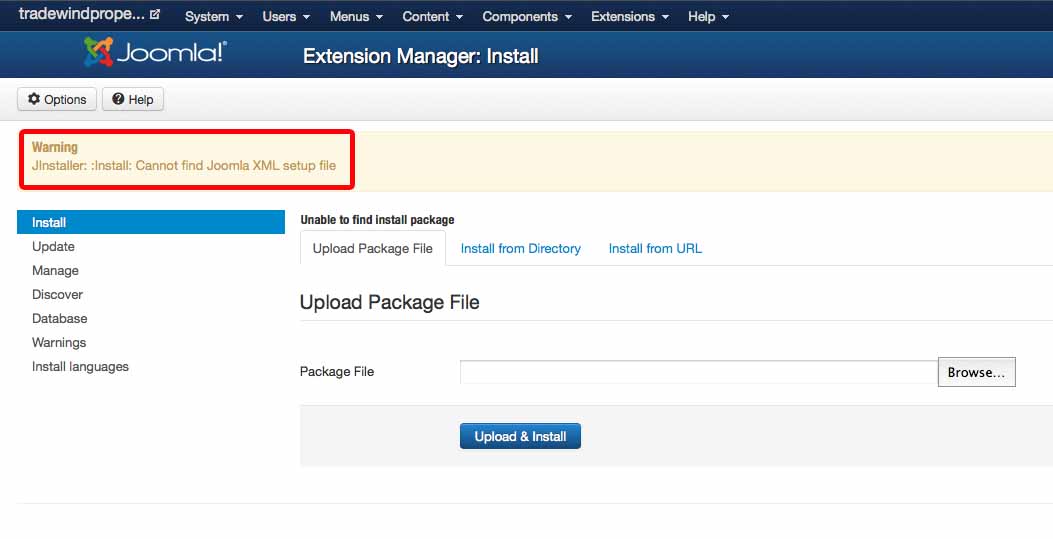Go to Update in the sidebar

point(53,246)
